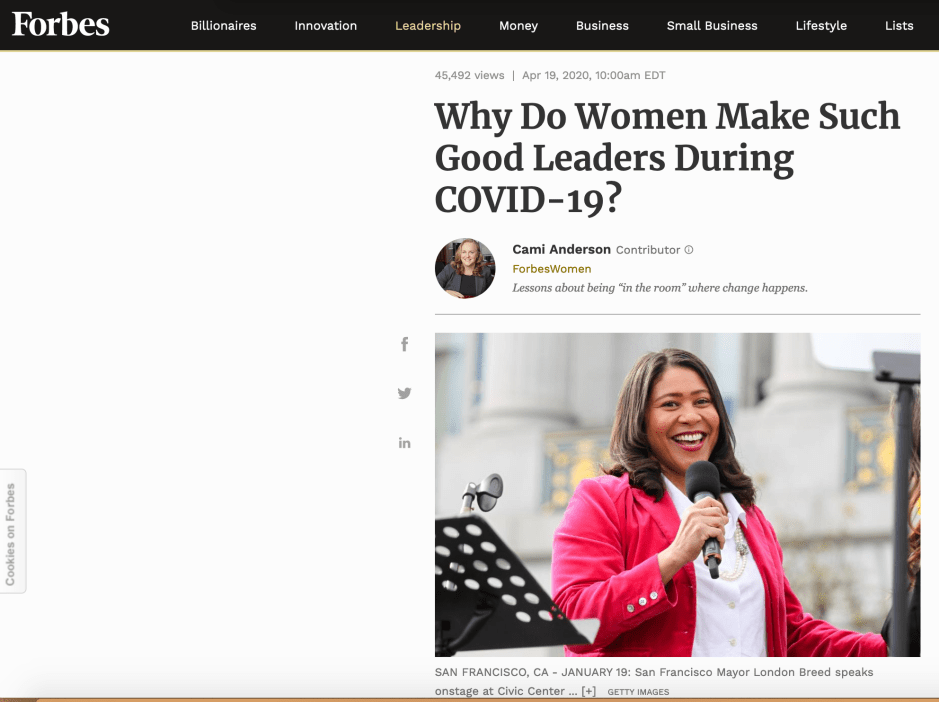The width and height of the screenshot is (939, 702).
Task: Open Cami Anderson's author page
Action: 560,249
